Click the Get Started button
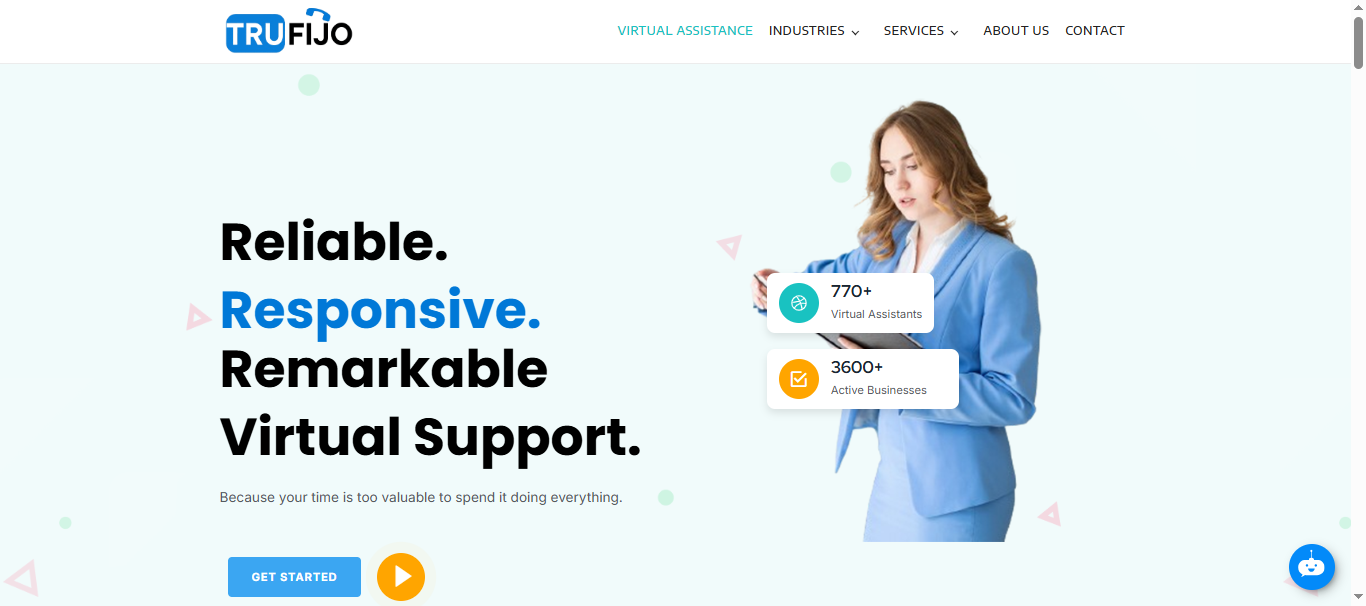Image resolution: width=1366 pixels, height=606 pixels. (294, 577)
